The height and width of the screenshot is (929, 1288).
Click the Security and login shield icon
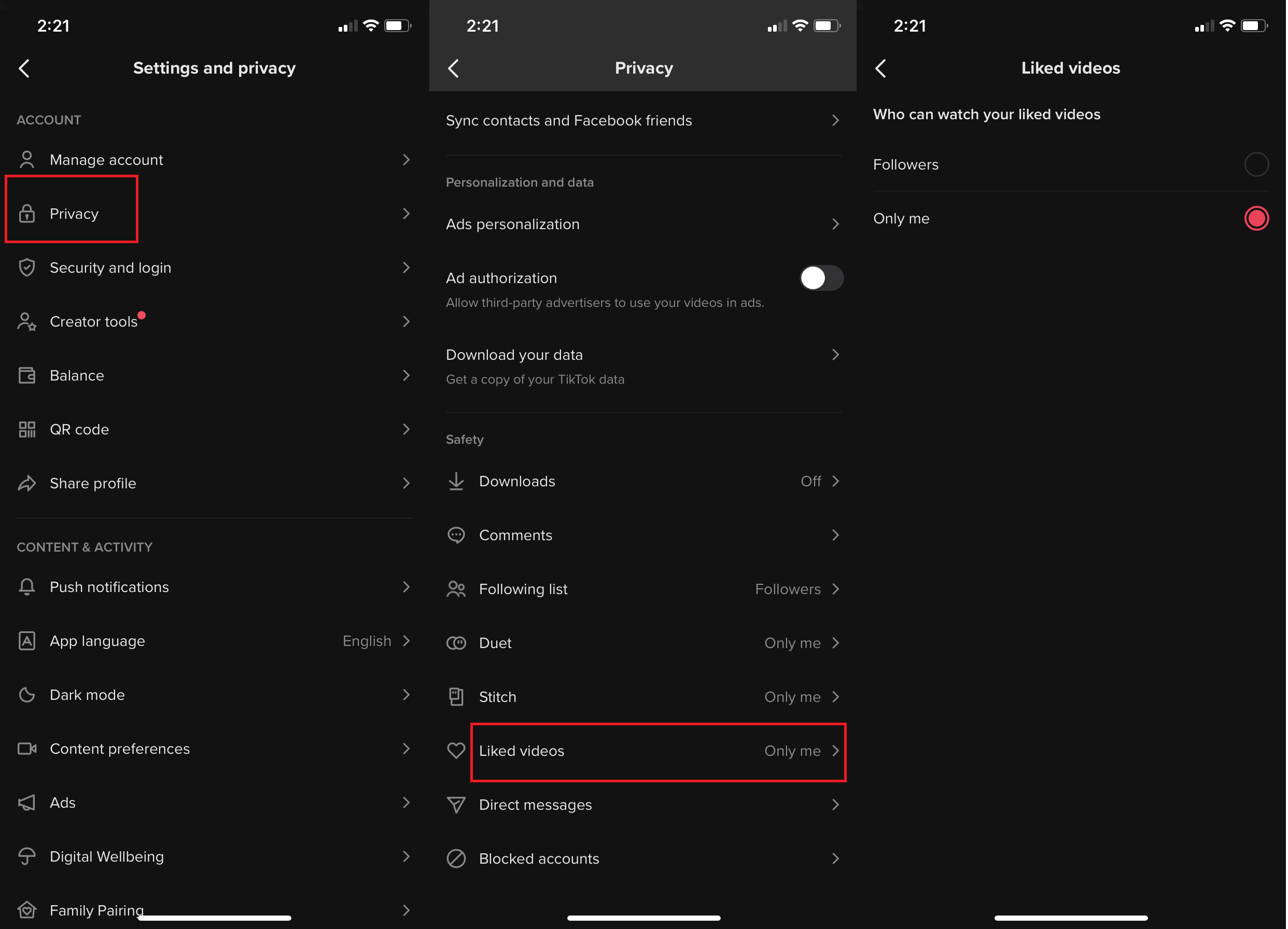[28, 267]
